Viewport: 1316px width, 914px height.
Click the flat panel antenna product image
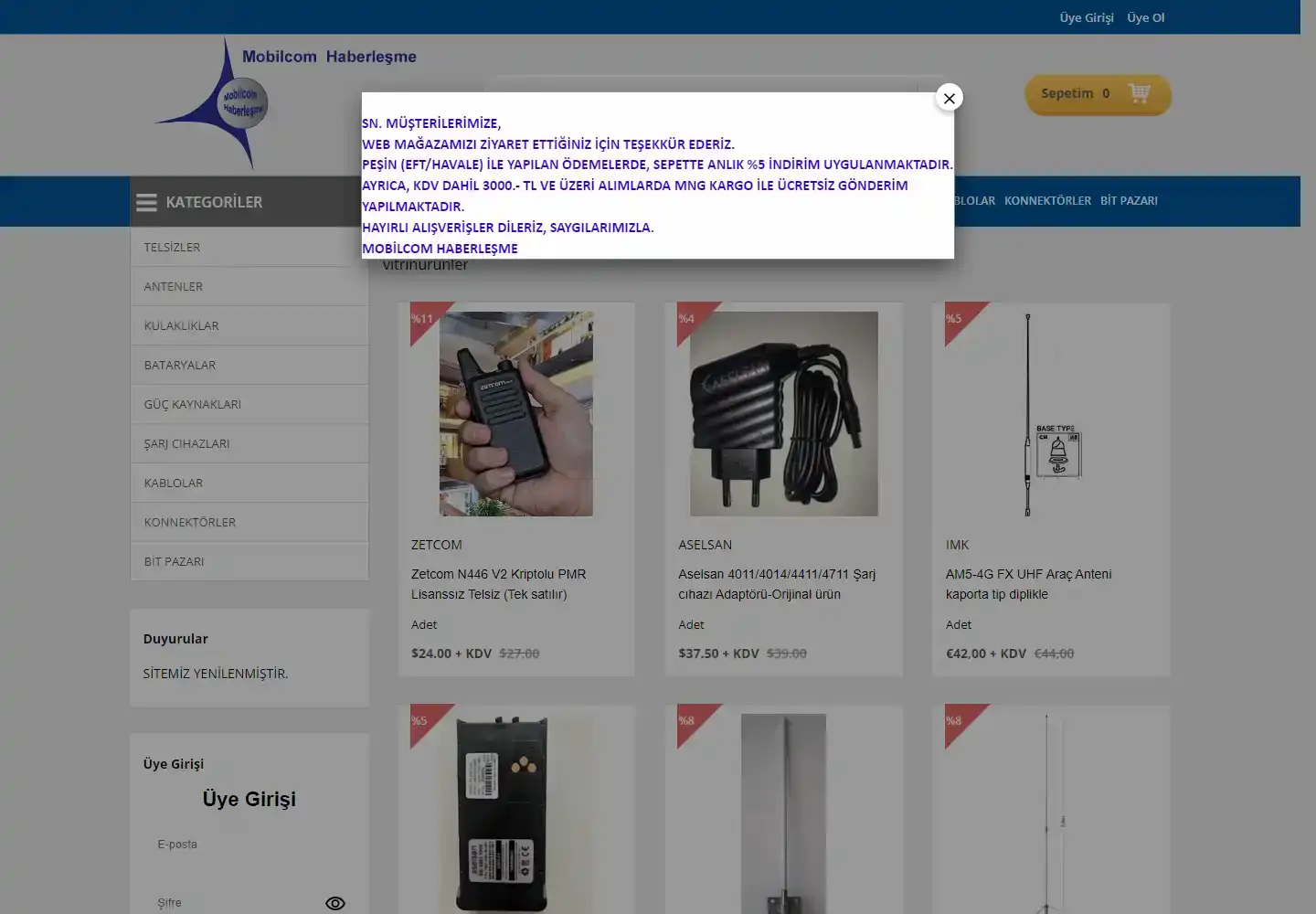coord(784,813)
